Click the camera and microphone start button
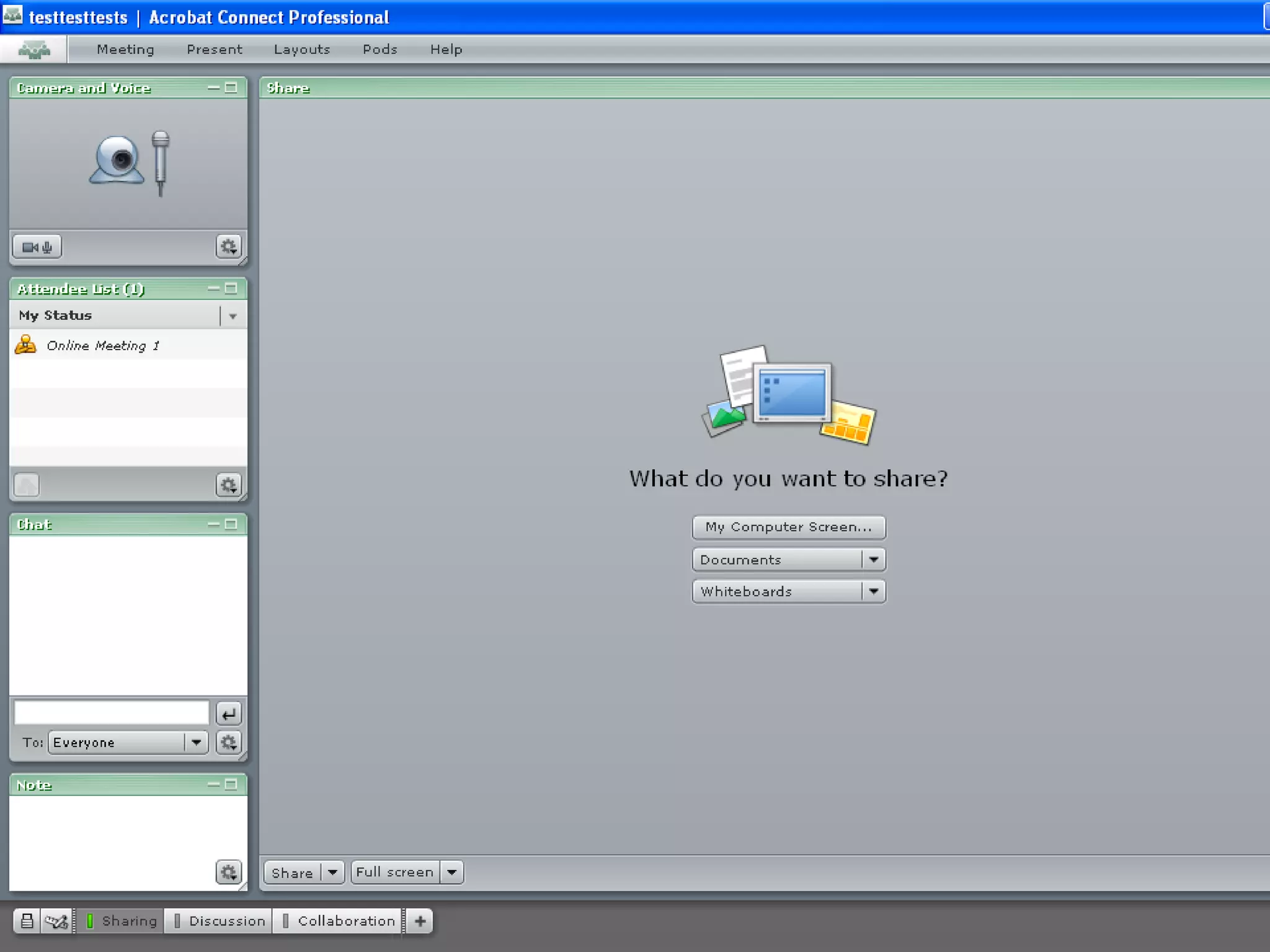This screenshot has width=1270, height=952. click(x=37, y=247)
